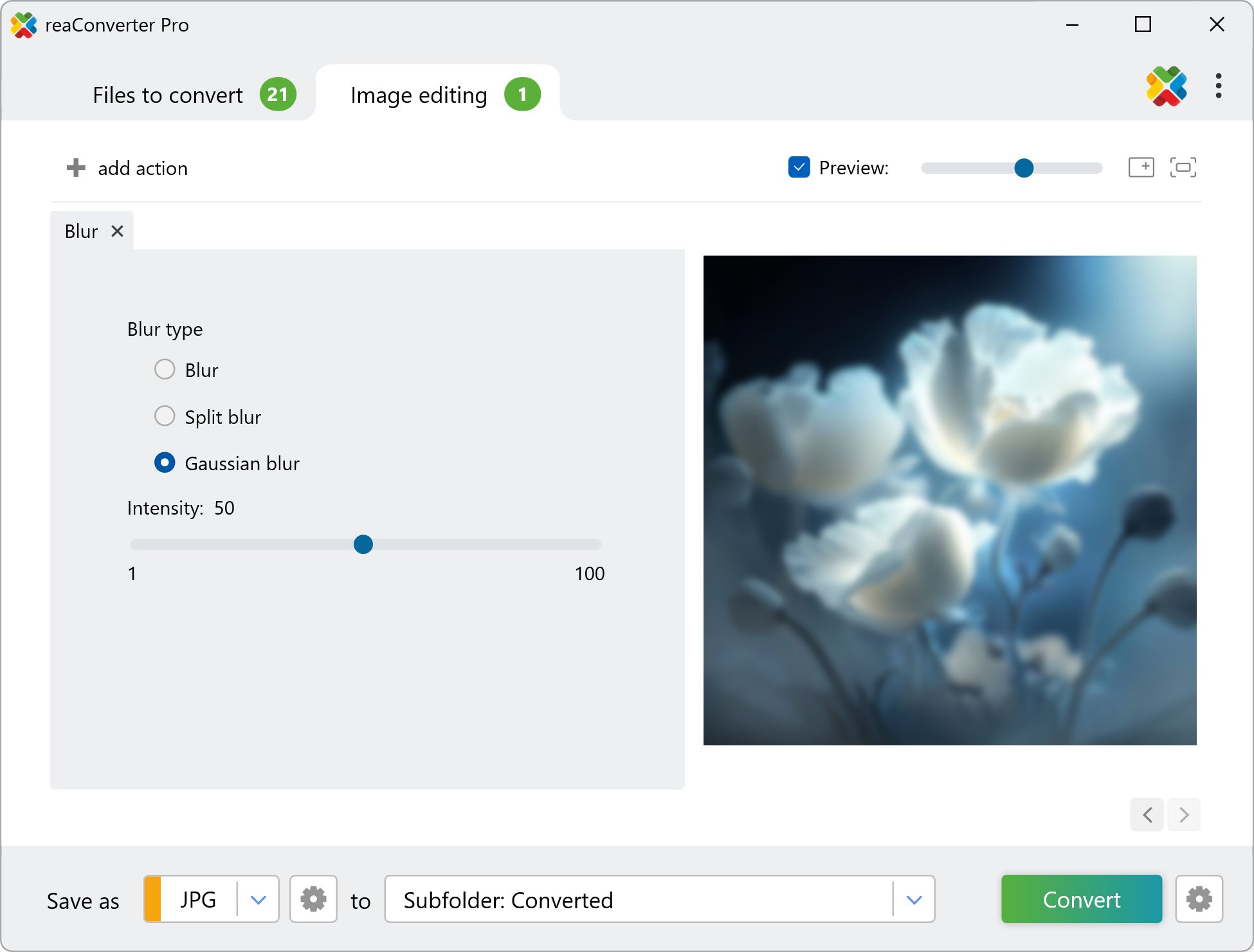Switch to Image editing tab
The width and height of the screenshot is (1254, 952).
[x=419, y=95]
